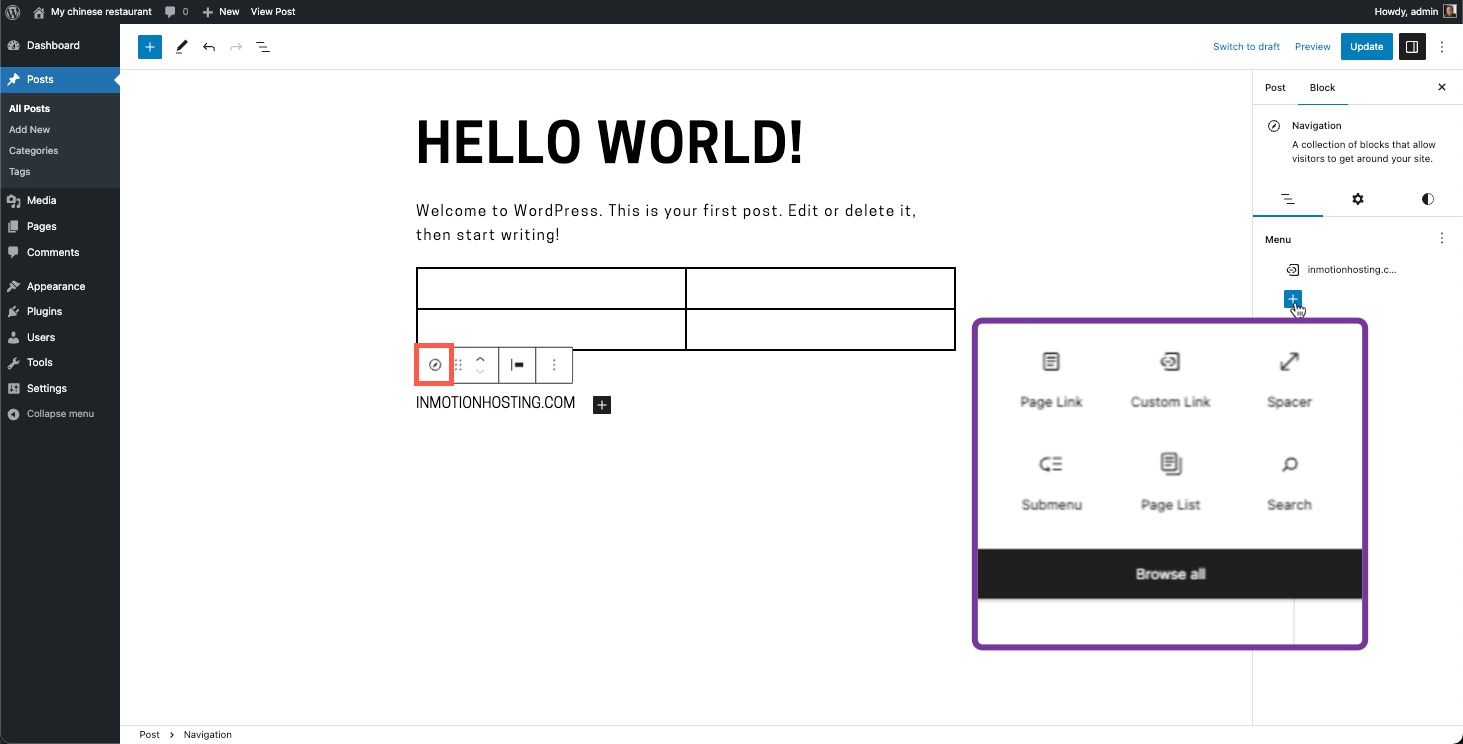Open the Users menu
Image resolution: width=1463 pixels, height=744 pixels.
tap(60, 337)
